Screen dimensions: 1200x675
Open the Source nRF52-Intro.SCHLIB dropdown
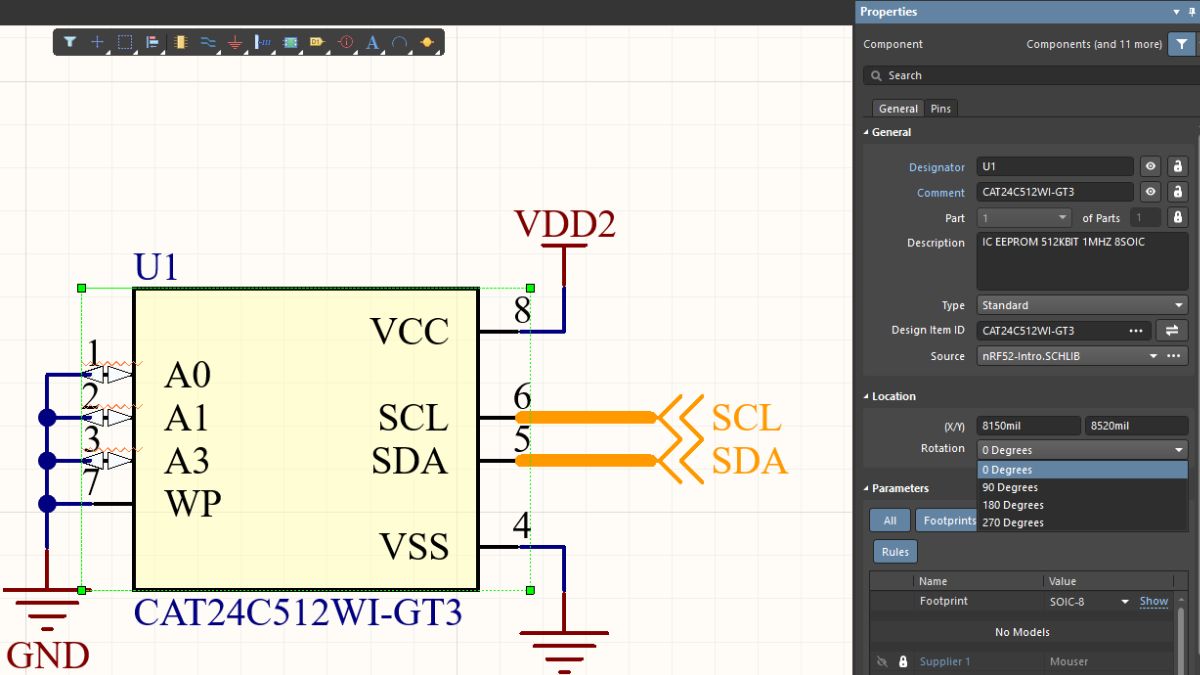point(1068,356)
